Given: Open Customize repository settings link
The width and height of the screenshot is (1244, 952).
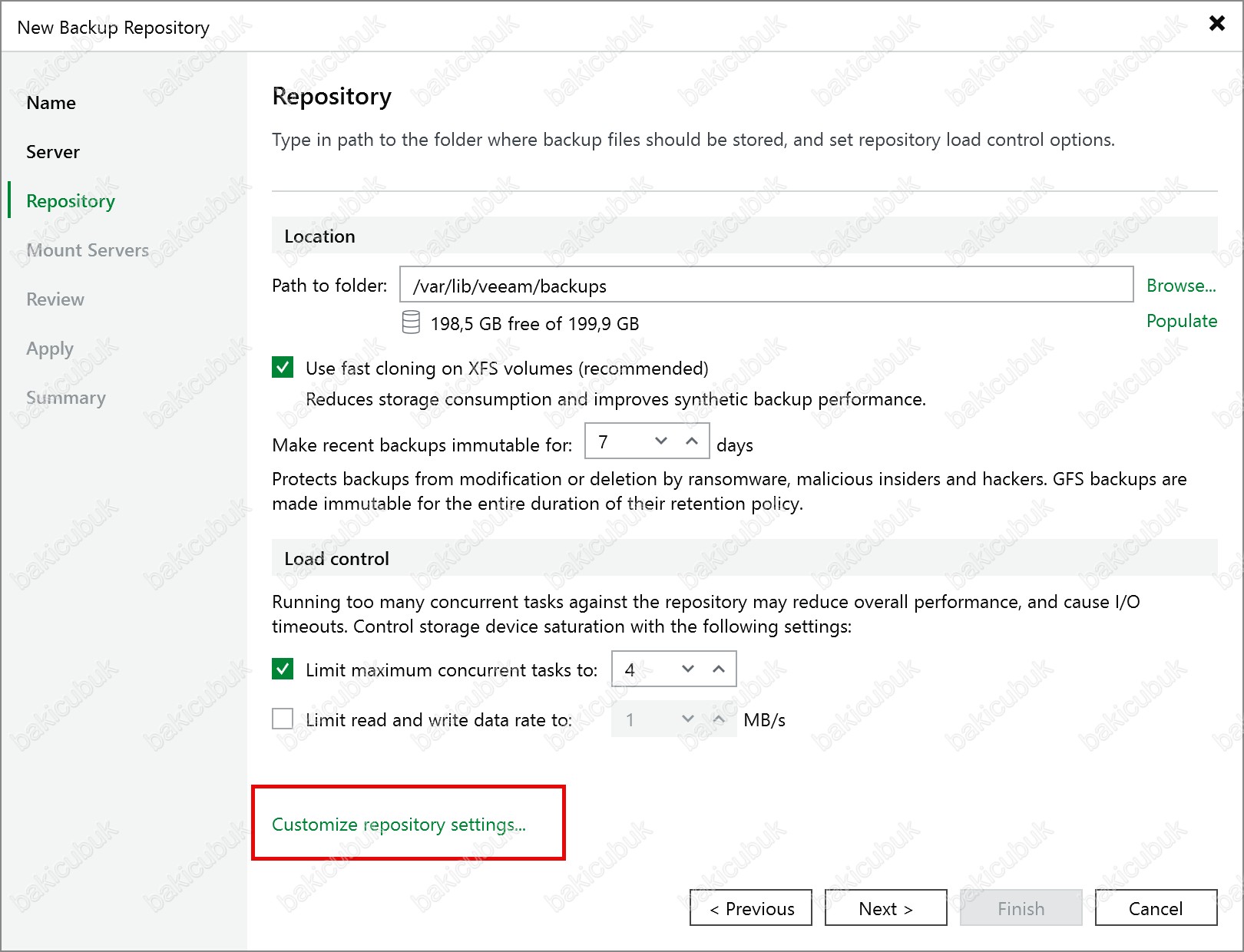Looking at the screenshot, I should point(399,825).
